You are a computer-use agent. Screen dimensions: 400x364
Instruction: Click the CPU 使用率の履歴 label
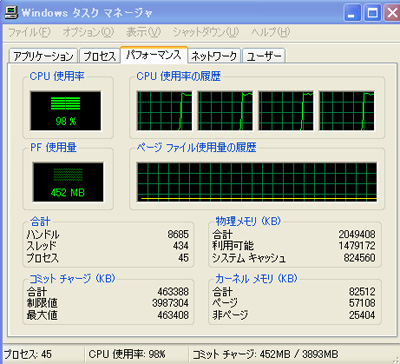179,76
